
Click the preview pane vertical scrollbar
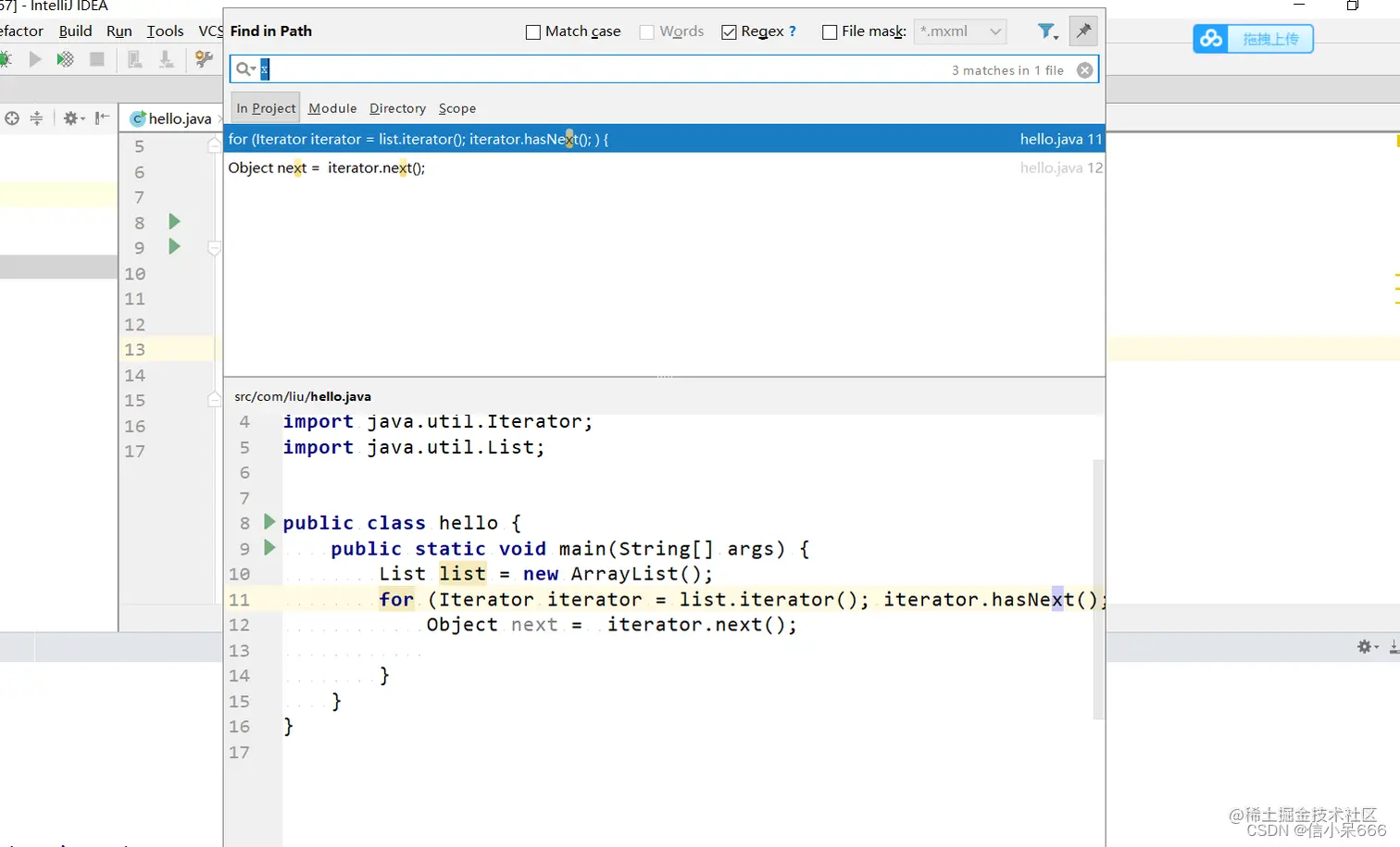(1098, 589)
